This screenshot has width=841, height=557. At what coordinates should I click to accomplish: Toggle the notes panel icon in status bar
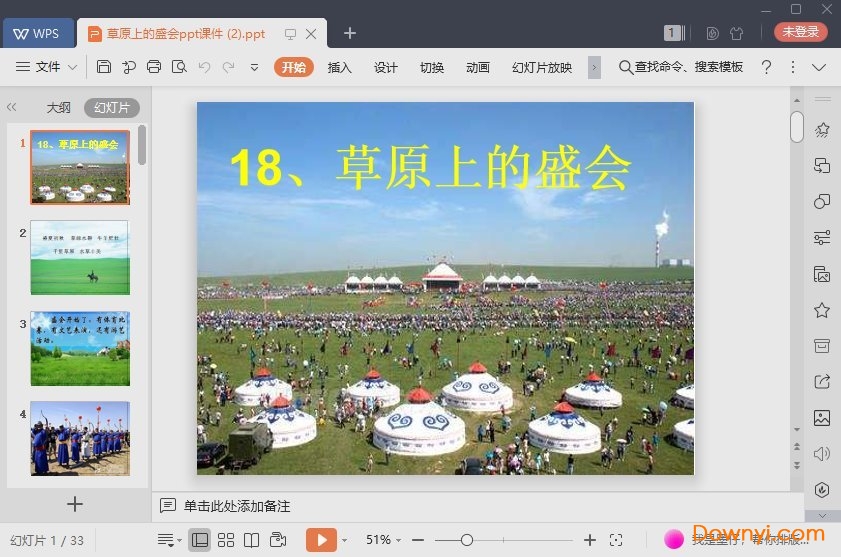[169, 540]
